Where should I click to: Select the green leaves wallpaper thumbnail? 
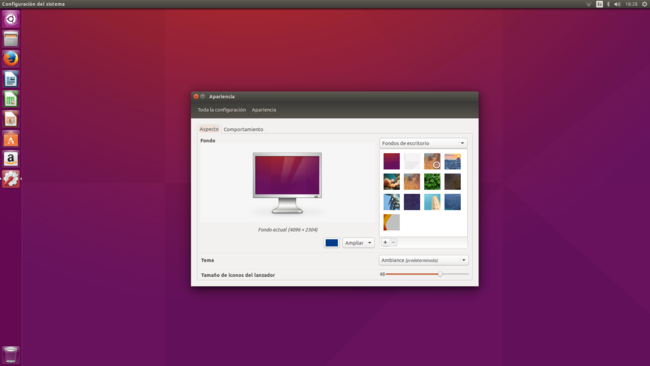[x=432, y=182]
